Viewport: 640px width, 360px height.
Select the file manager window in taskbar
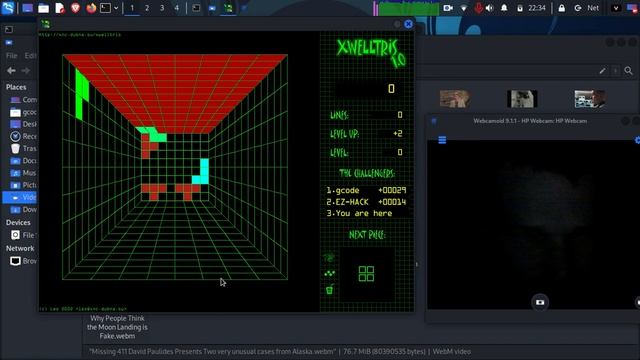(212, 8)
